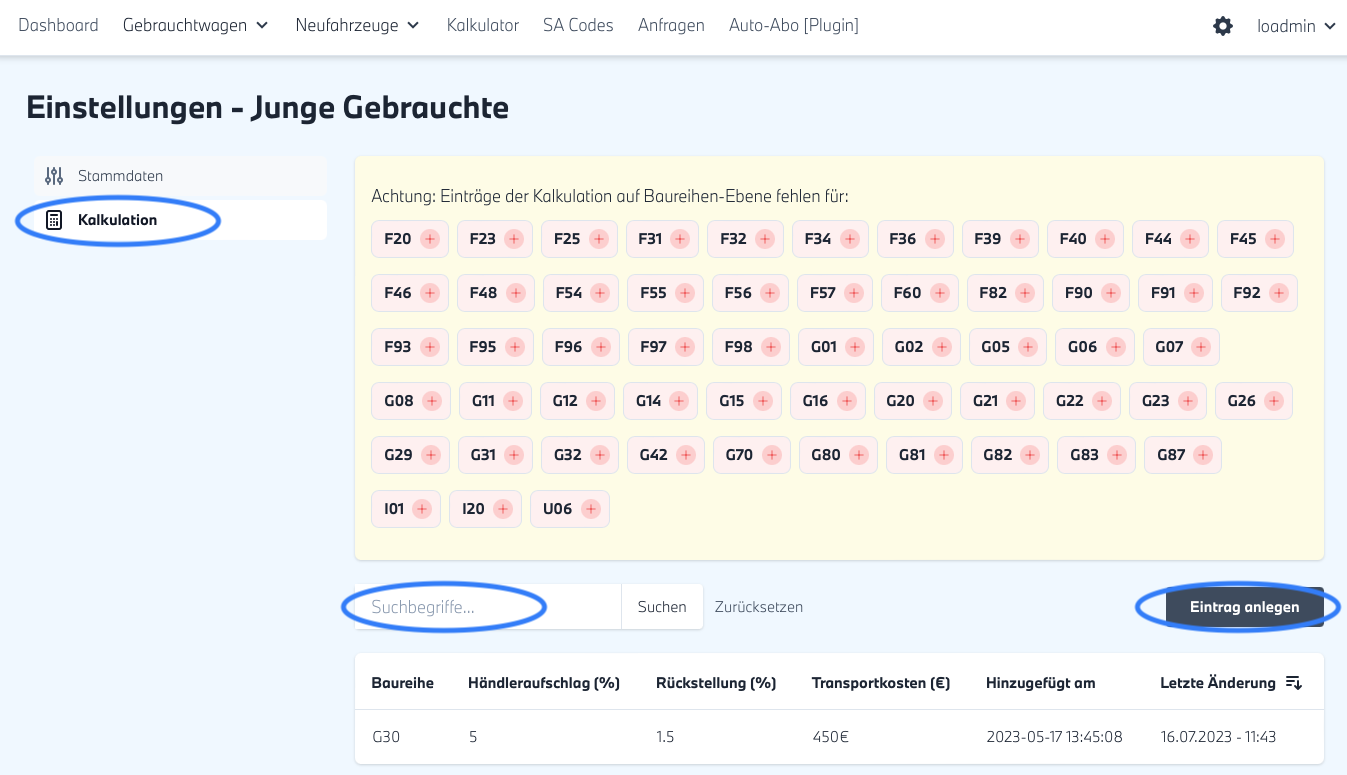
Task: Open the settings gear icon
Action: pos(1222,26)
